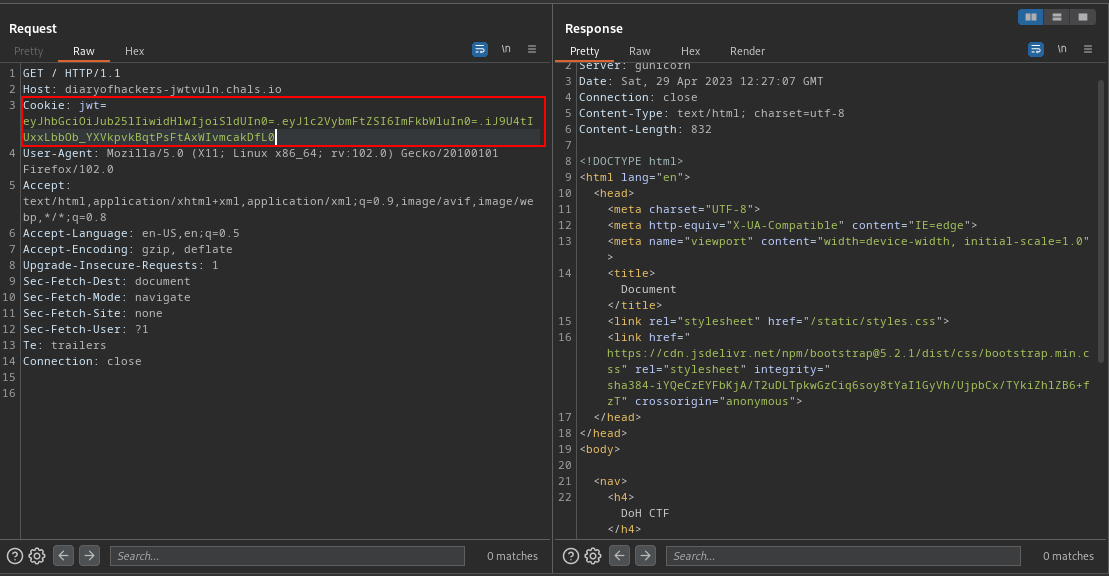Switch to the combined tabbed layout view
This screenshot has width=1109, height=576.
click(x=1083, y=17)
